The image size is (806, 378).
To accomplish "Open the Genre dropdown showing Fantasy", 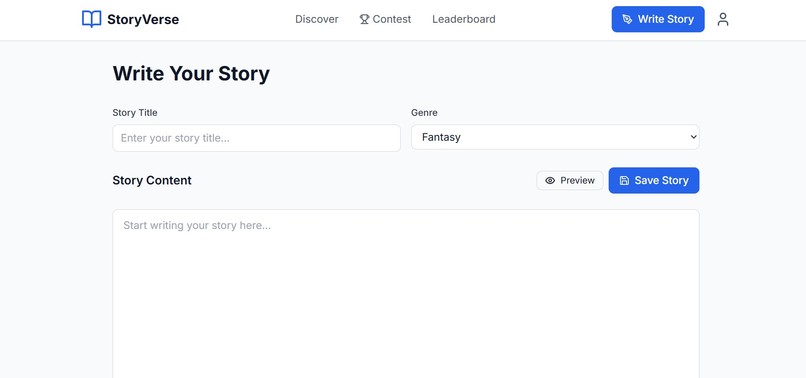I will coord(555,137).
